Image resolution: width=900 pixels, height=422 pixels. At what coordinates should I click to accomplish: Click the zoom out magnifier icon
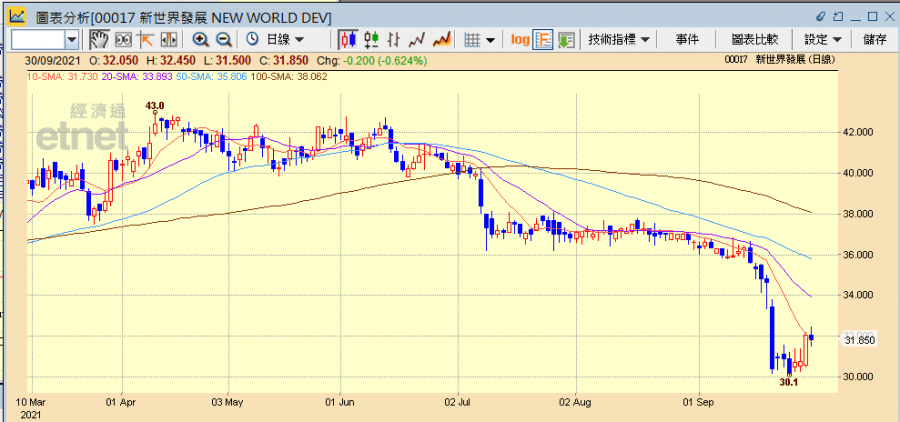tap(224, 39)
